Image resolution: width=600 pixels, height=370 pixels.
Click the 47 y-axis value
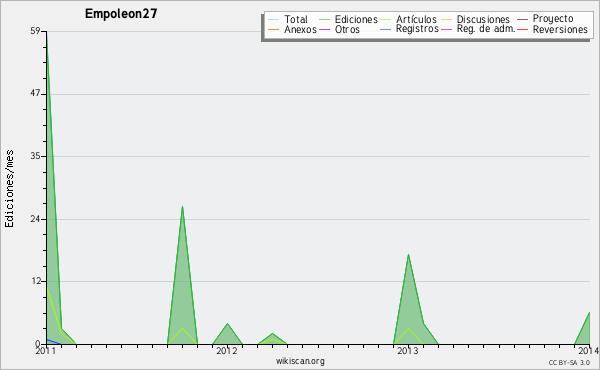coord(35,94)
